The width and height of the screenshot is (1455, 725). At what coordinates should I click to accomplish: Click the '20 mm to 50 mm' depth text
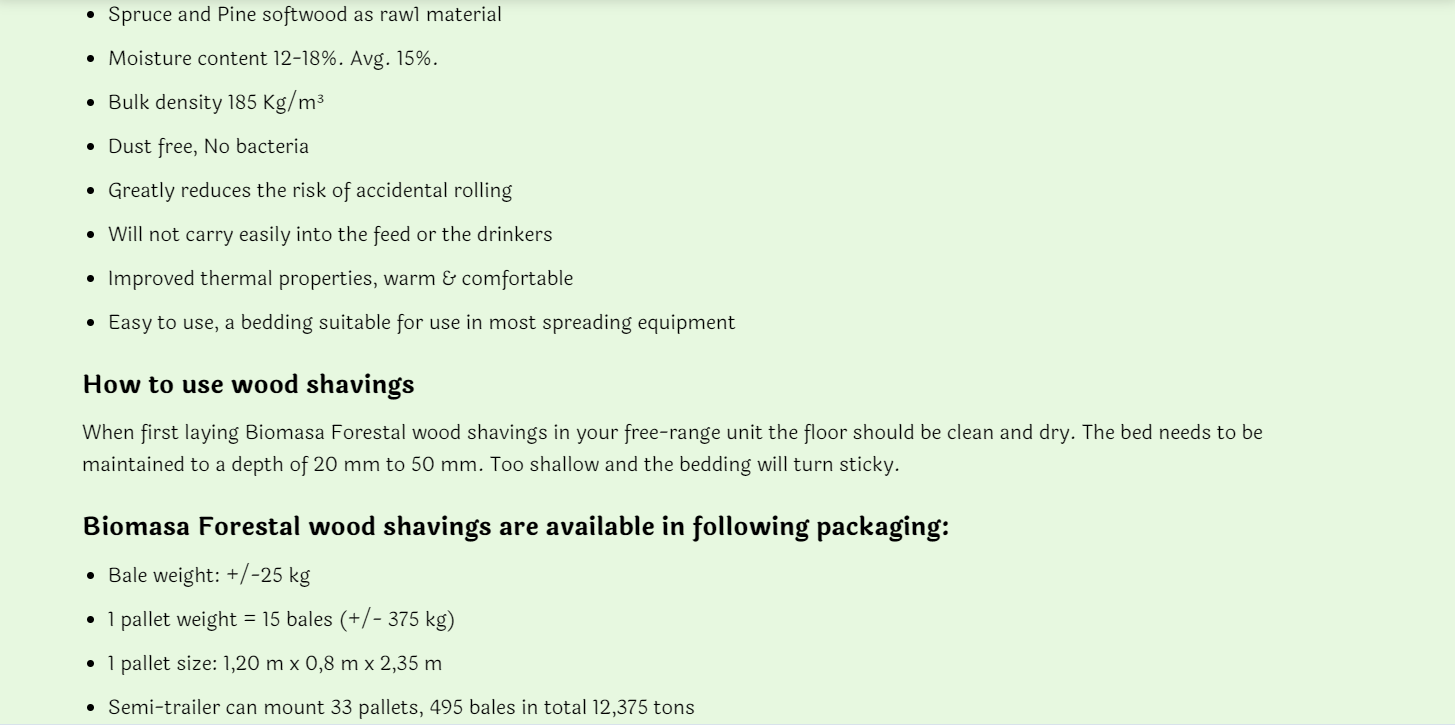(x=398, y=465)
